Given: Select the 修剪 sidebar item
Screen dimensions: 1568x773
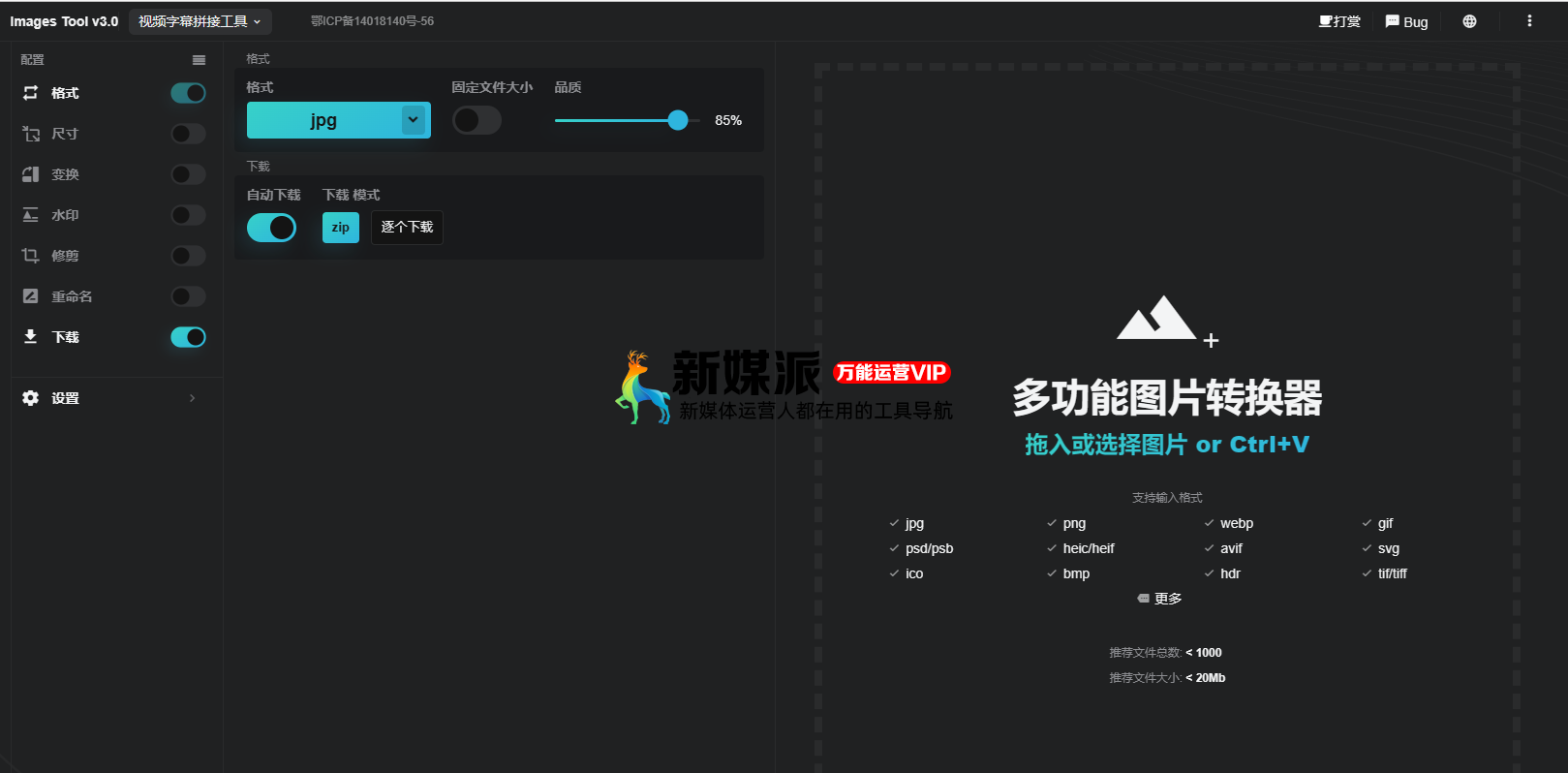Looking at the screenshot, I should (x=65, y=256).
